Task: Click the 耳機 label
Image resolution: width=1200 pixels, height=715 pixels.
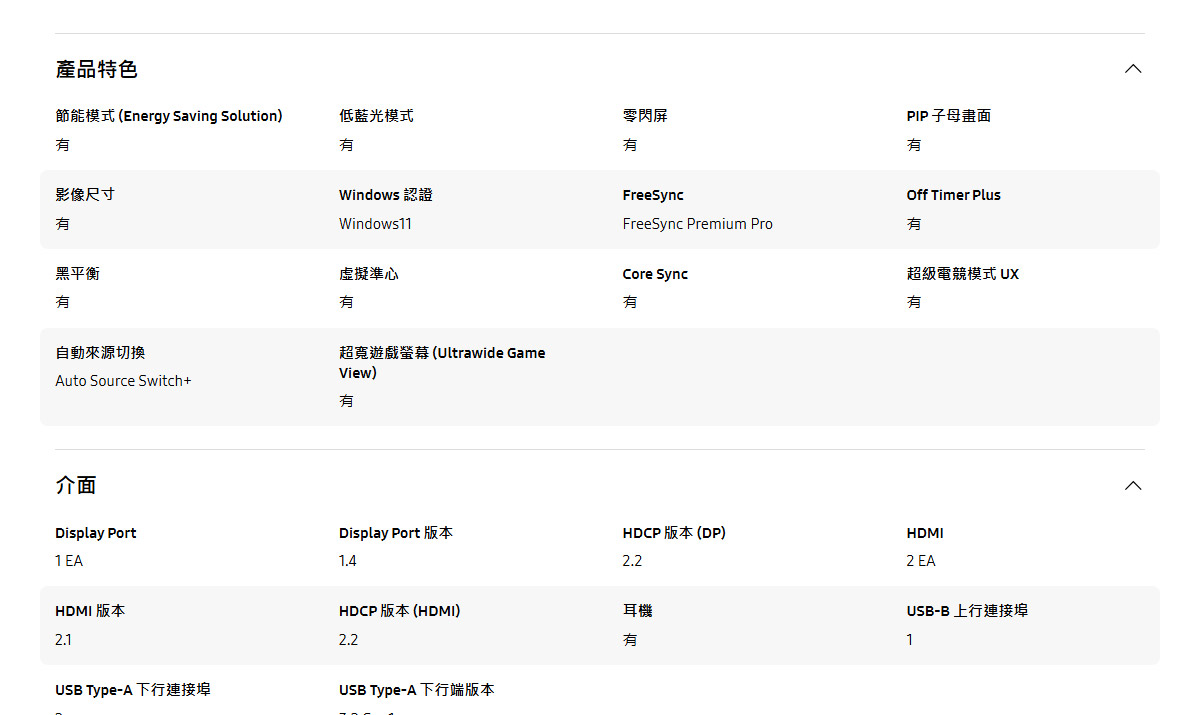Action: coord(637,611)
